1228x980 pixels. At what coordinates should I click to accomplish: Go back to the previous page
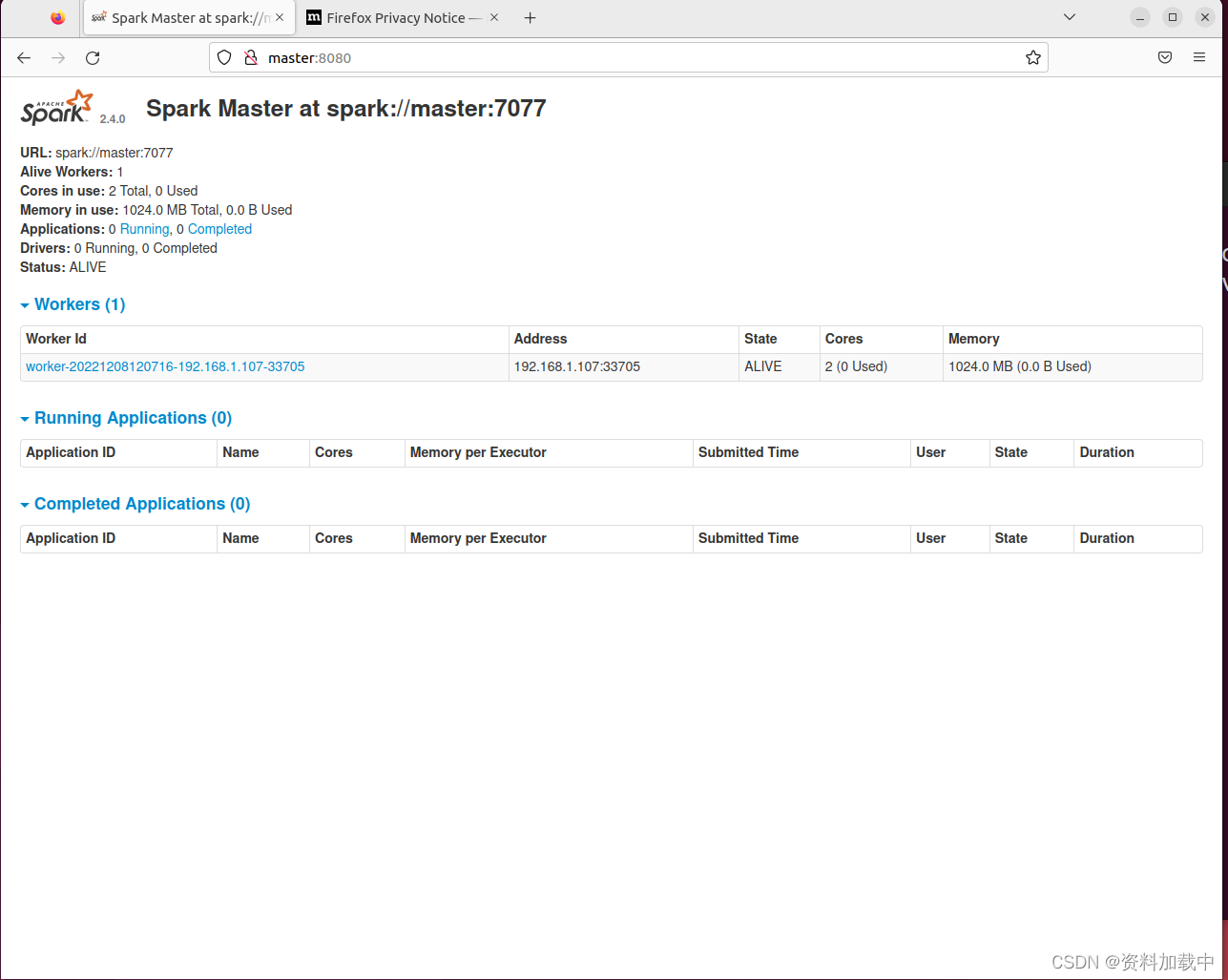click(25, 58)
